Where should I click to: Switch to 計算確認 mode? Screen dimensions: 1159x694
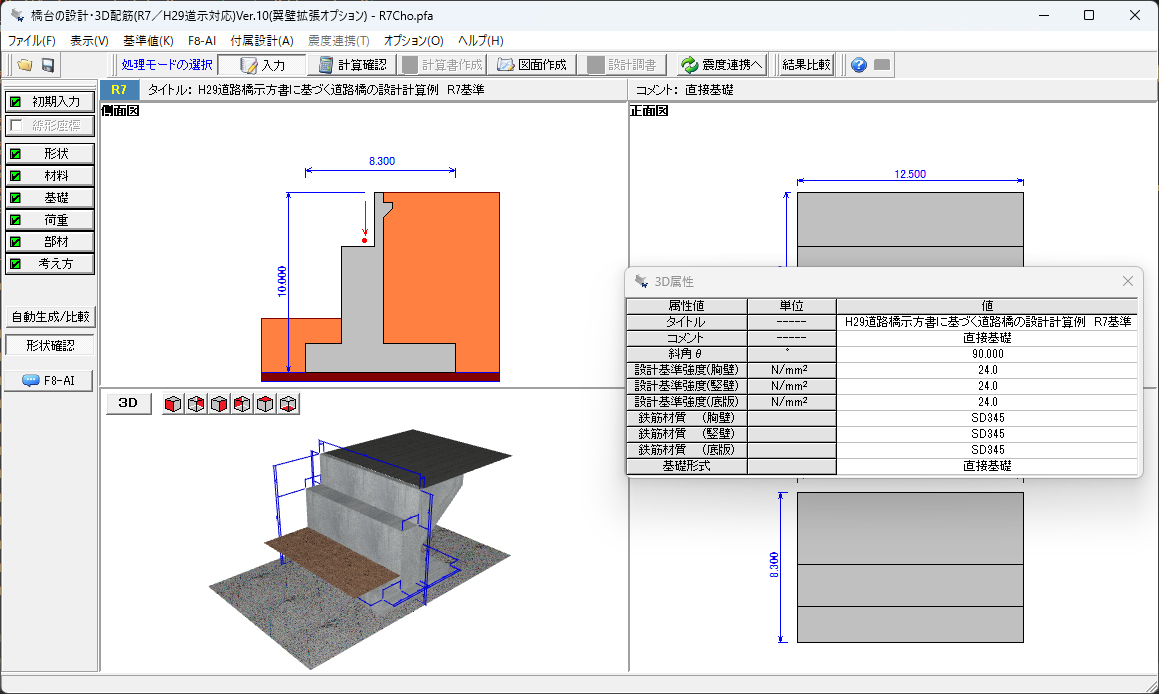pyautogui.click(x=352, y=65)
